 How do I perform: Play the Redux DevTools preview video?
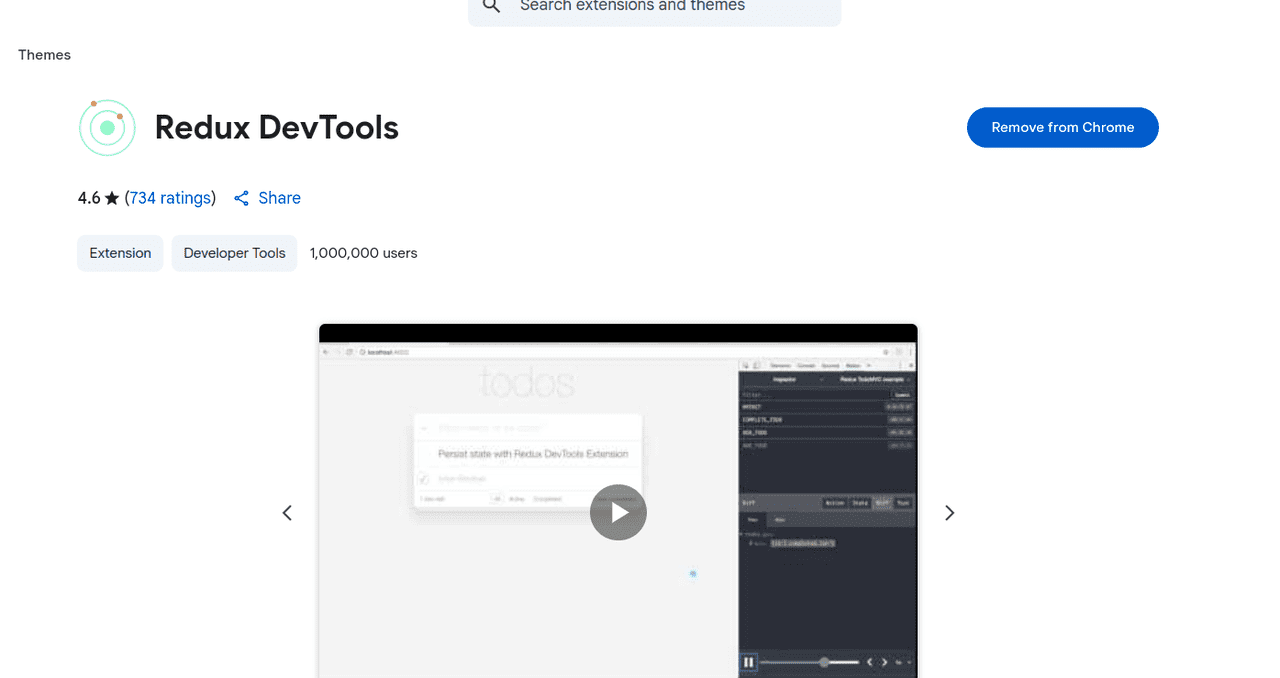pyautogui.click(x=618, y=513)
